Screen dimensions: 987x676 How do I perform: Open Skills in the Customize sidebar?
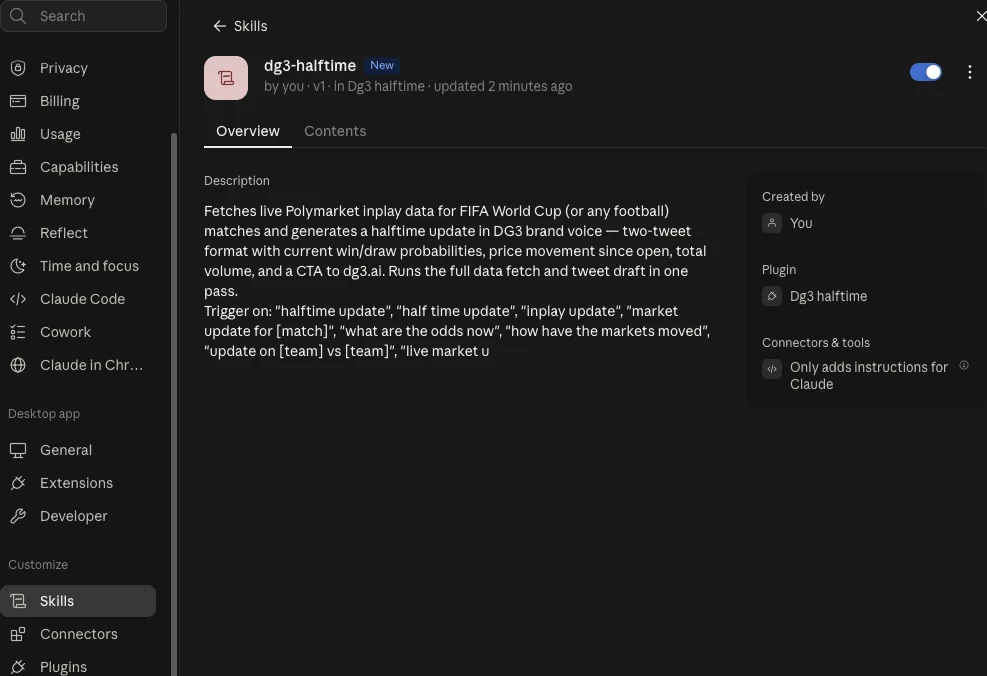78,601
